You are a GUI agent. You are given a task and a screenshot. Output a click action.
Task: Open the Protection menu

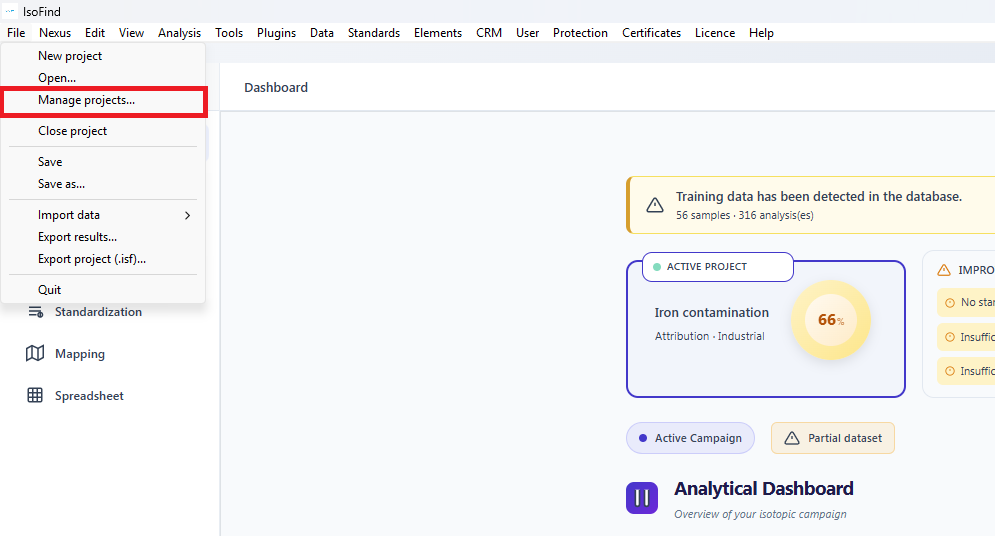click(580, 33)
